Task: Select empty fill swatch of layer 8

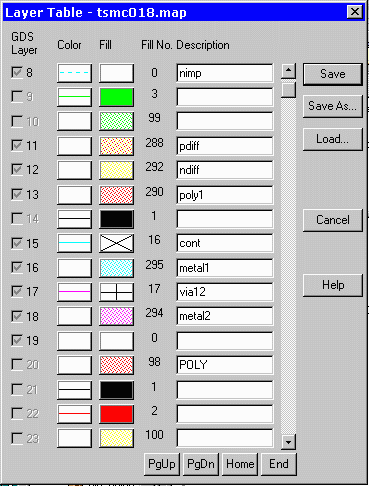Action: point(116,73)
